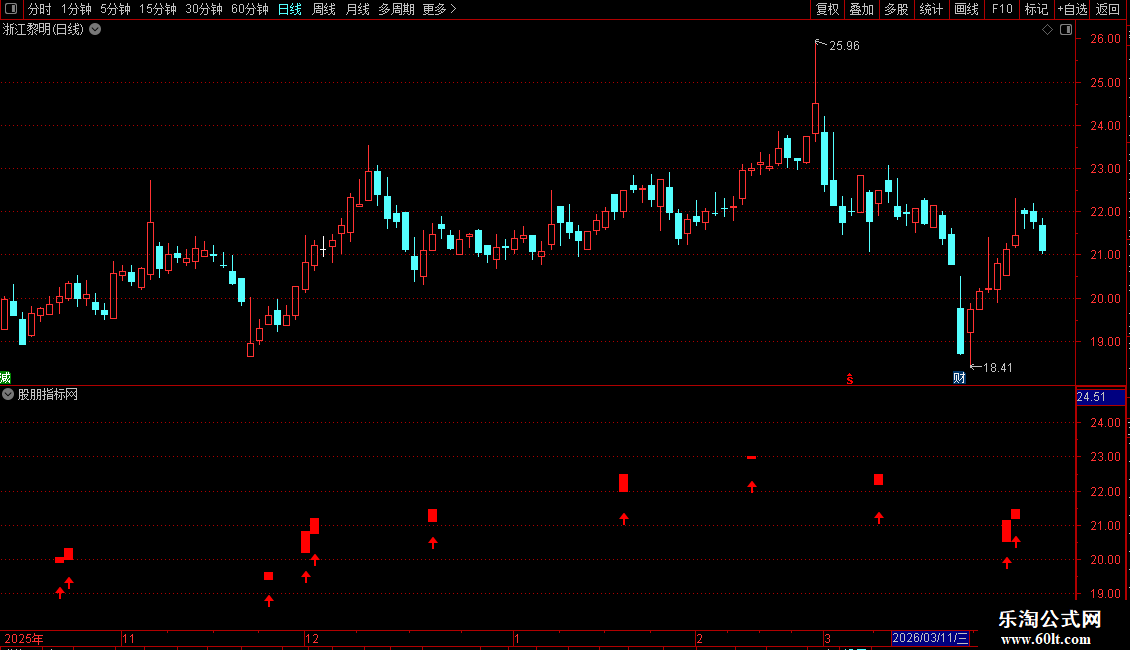Activate the 画线 drawing tools
This screenshot has height=650, width=1130.
click(966, 9)
